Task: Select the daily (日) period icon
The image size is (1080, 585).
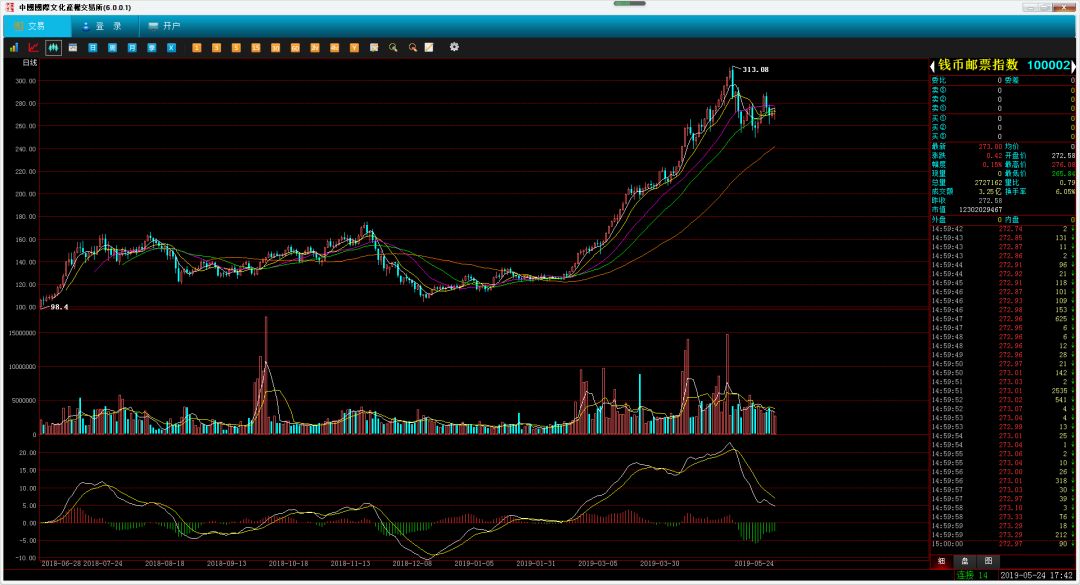Action: [x=92, y=48]
